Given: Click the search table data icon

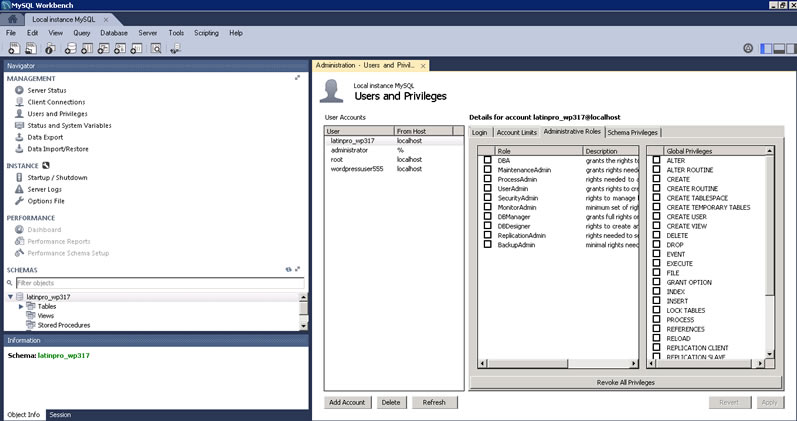Looking at the screenshot, I should coord(156,48).
